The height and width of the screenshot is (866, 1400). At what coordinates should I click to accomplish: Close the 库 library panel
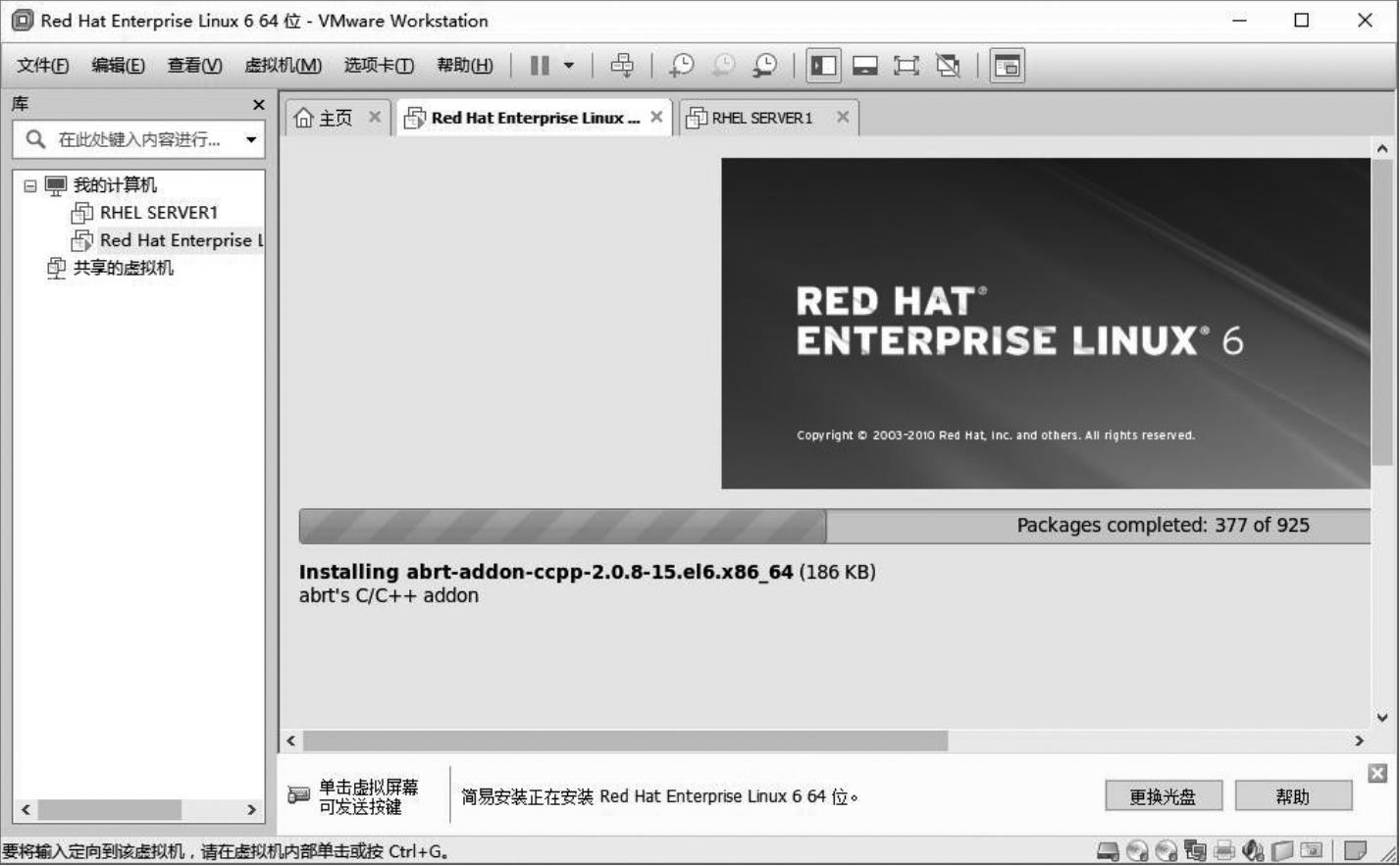point(258,105)
